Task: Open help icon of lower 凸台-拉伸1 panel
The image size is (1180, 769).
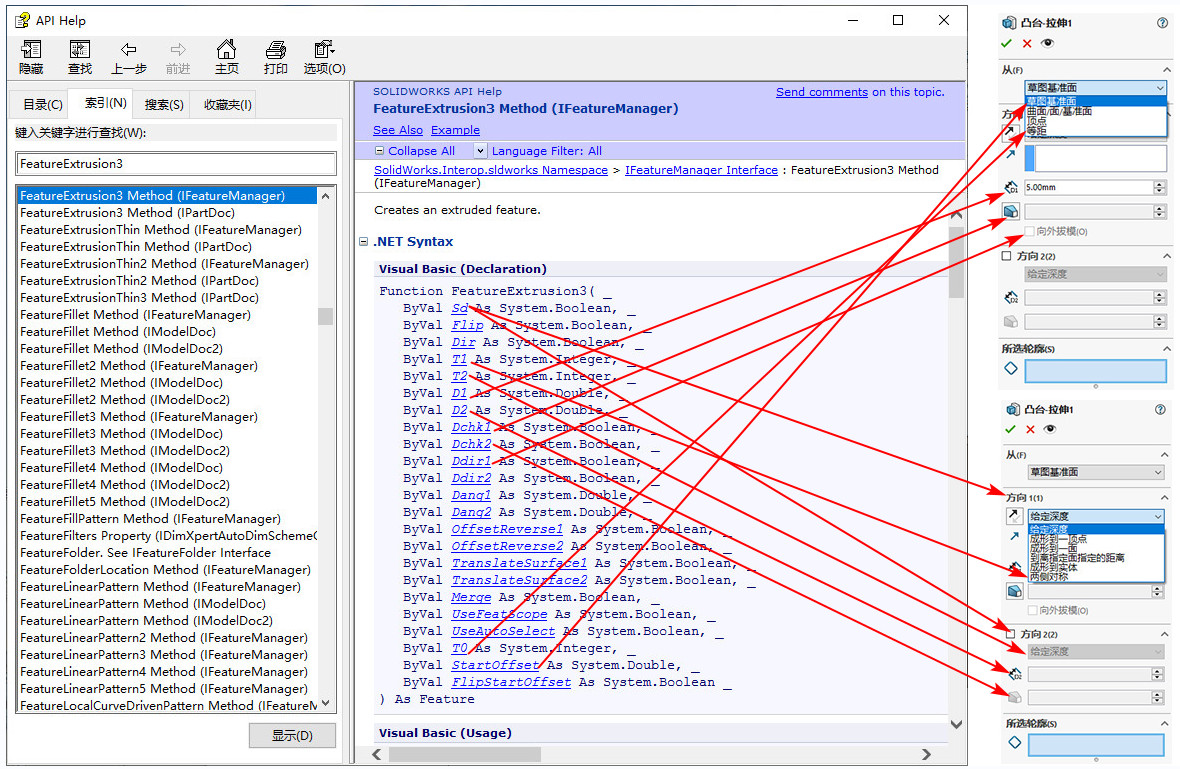Action: point(1160,409)
